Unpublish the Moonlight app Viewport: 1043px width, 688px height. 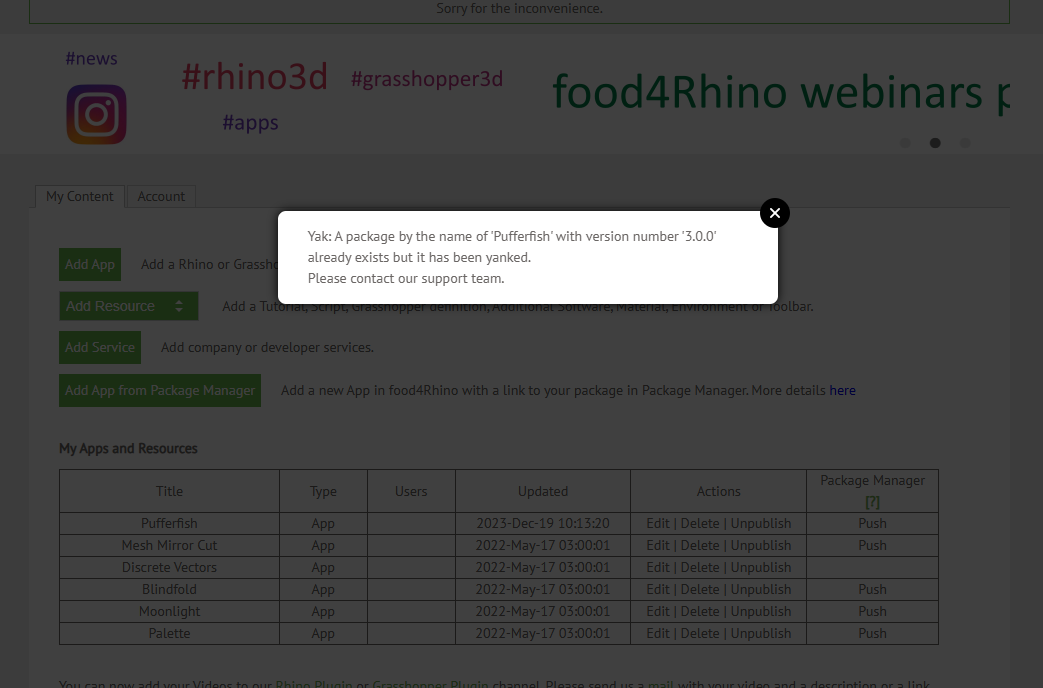[761, 611]
